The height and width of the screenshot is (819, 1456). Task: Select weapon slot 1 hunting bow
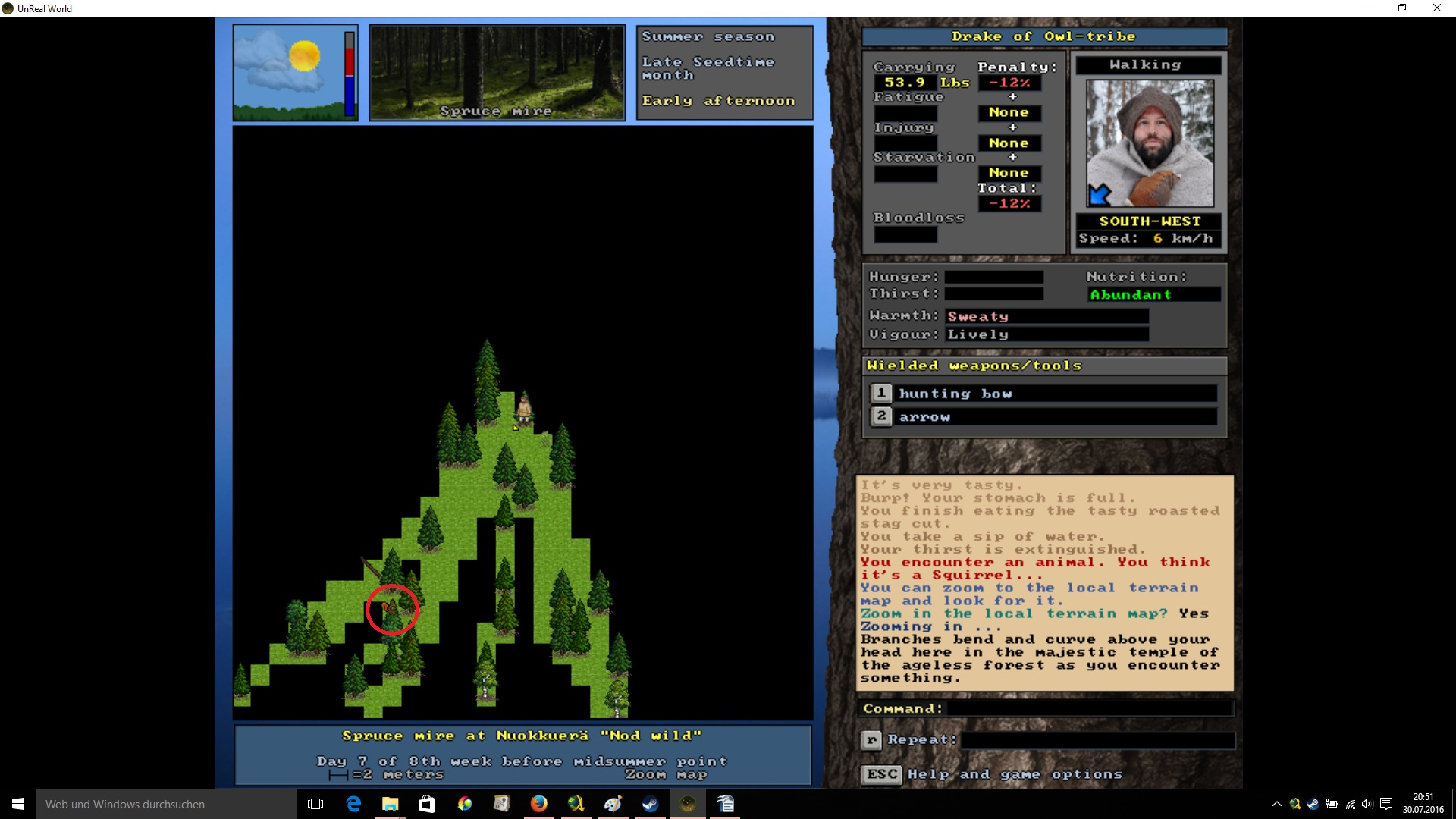[x=1043, y=394]
